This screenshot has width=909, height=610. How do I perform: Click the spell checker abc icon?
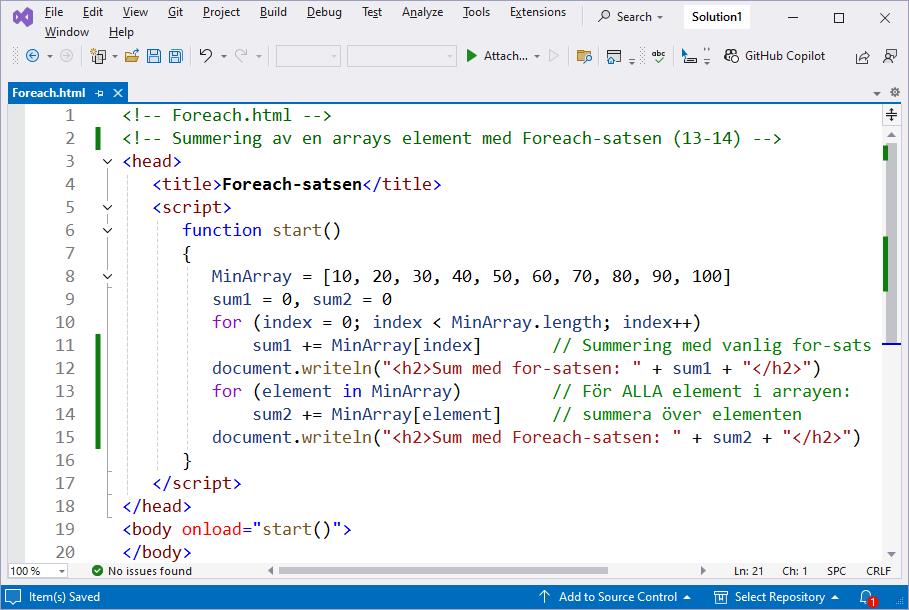point(658,57)
